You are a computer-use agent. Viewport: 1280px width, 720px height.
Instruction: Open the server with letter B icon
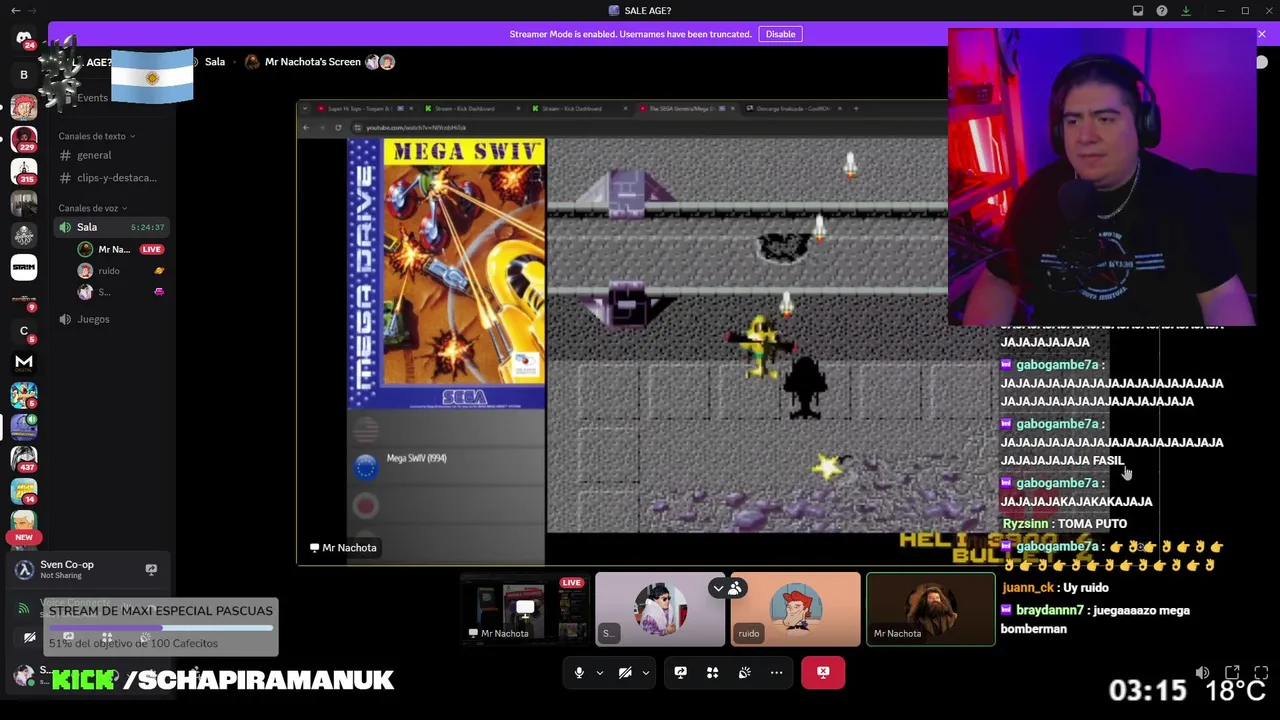pos(24,75)
